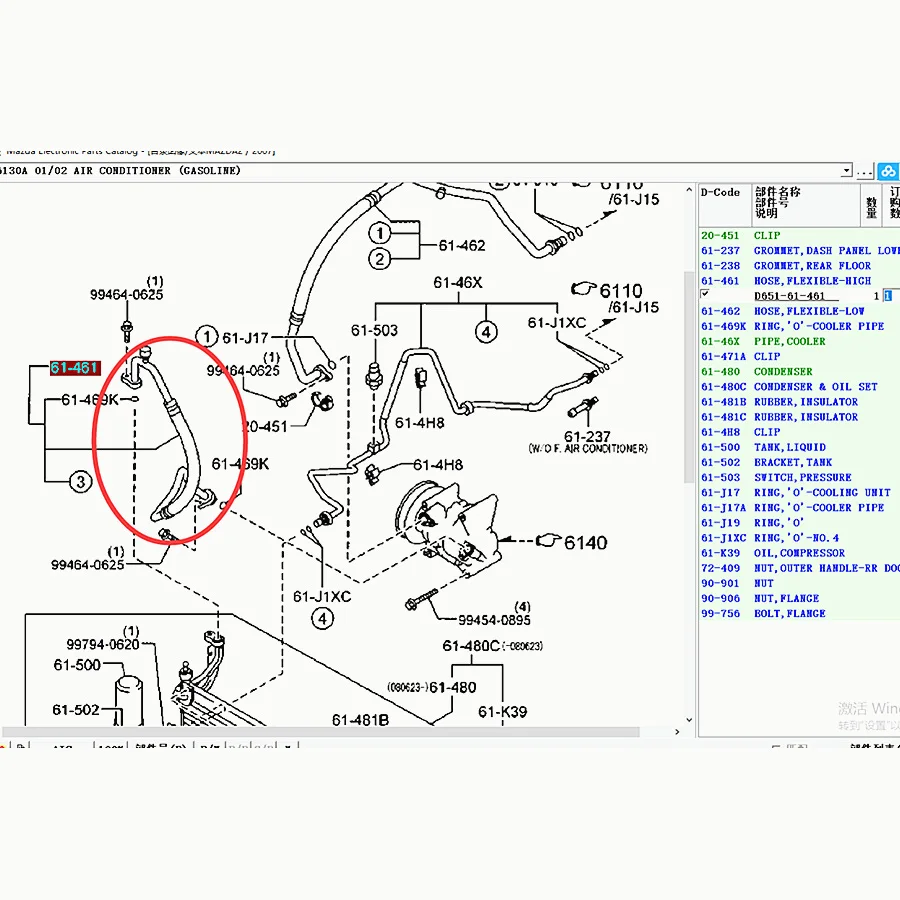The height and width of the screenshot is (900, 900).
Task: Select the CONDENSER & OIL SET row
Action: tap(799, 387)
